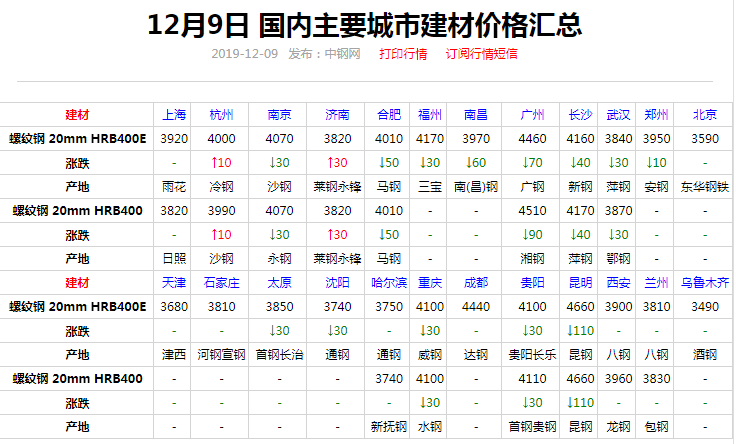
Task: Open the 北京 city link
Action: pyautogui.click(x=705, y=115)
